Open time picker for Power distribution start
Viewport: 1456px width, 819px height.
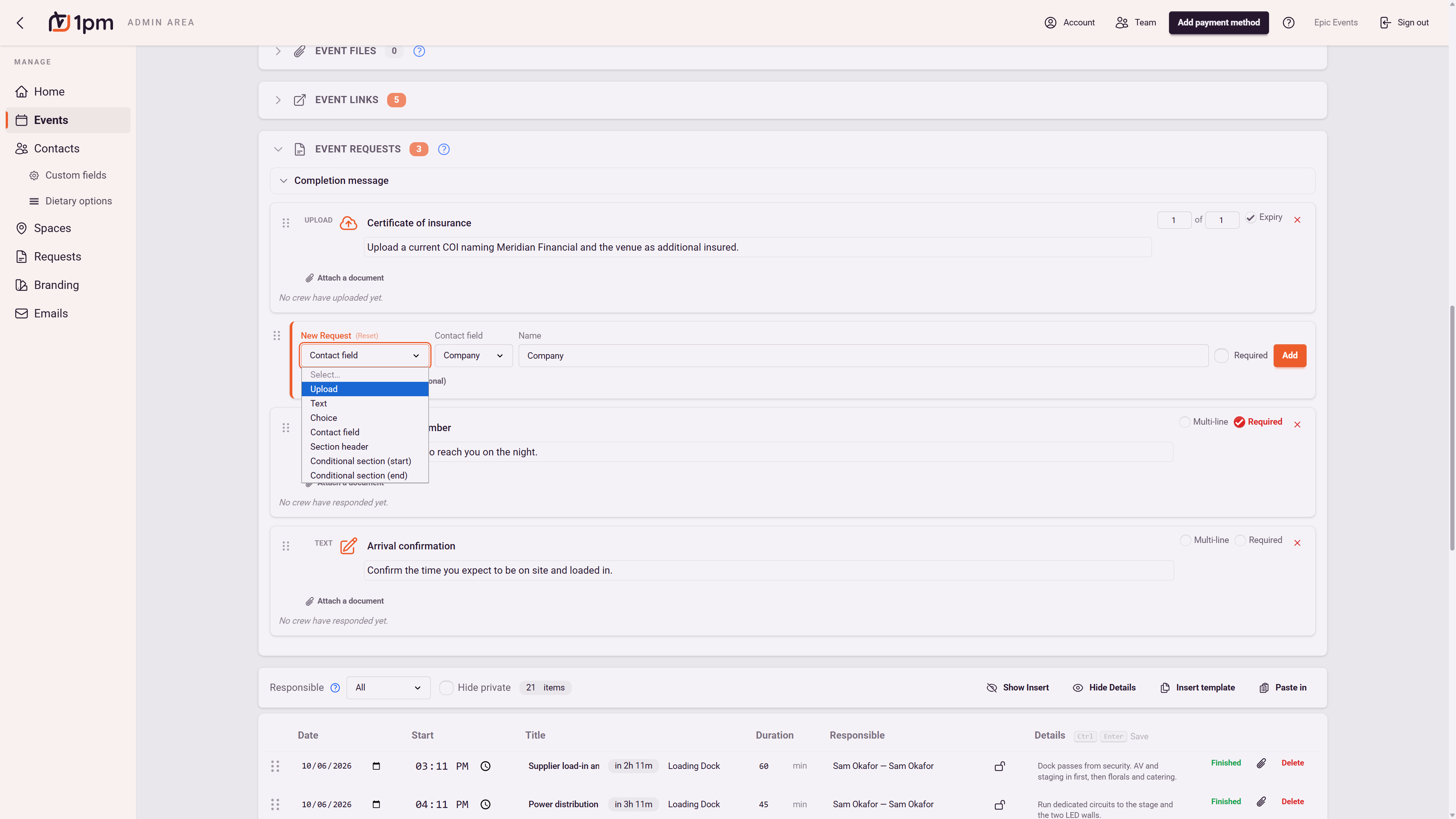point(485,804)
